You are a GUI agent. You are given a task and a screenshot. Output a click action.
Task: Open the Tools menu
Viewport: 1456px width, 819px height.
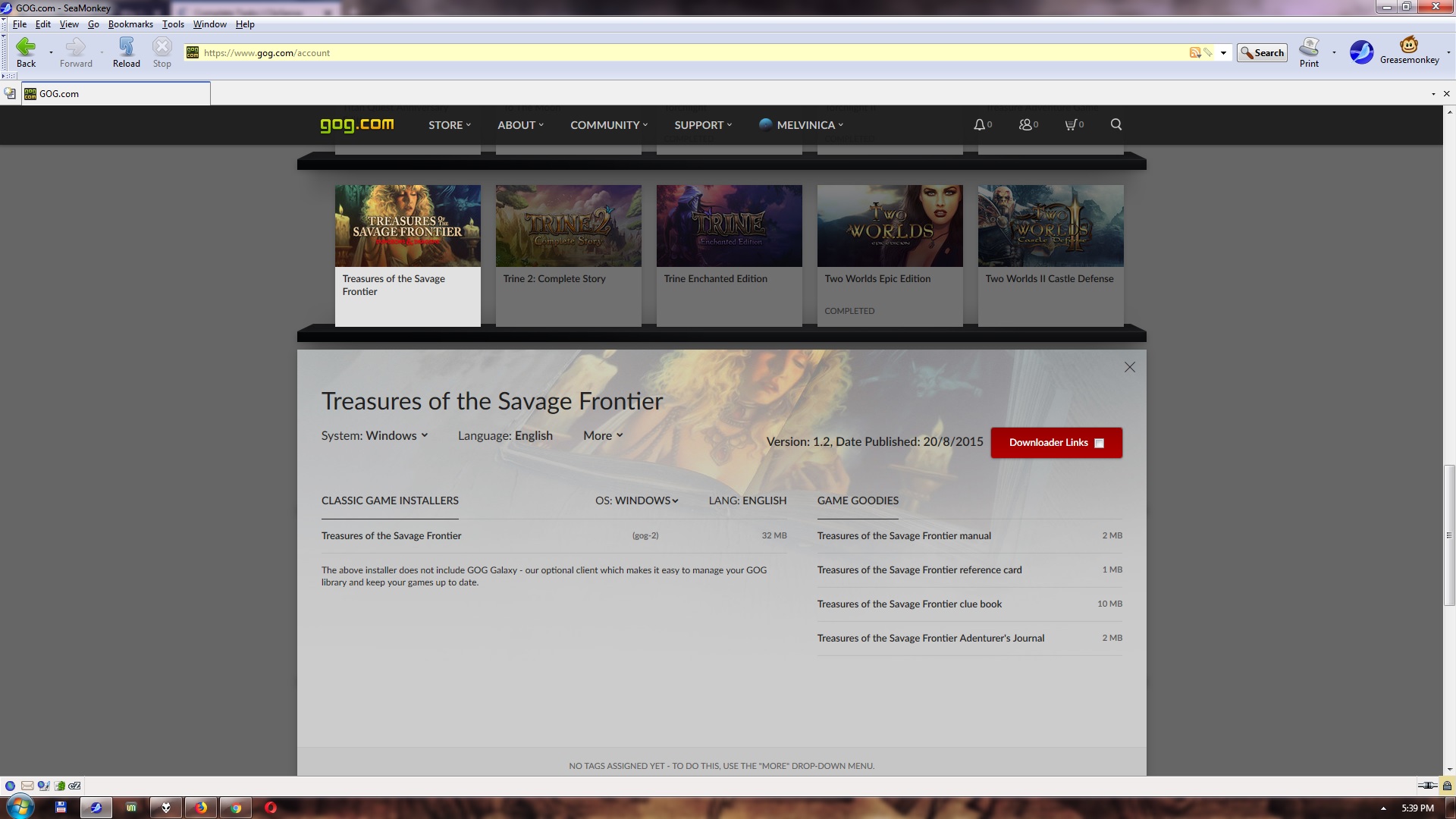[173, 24]
